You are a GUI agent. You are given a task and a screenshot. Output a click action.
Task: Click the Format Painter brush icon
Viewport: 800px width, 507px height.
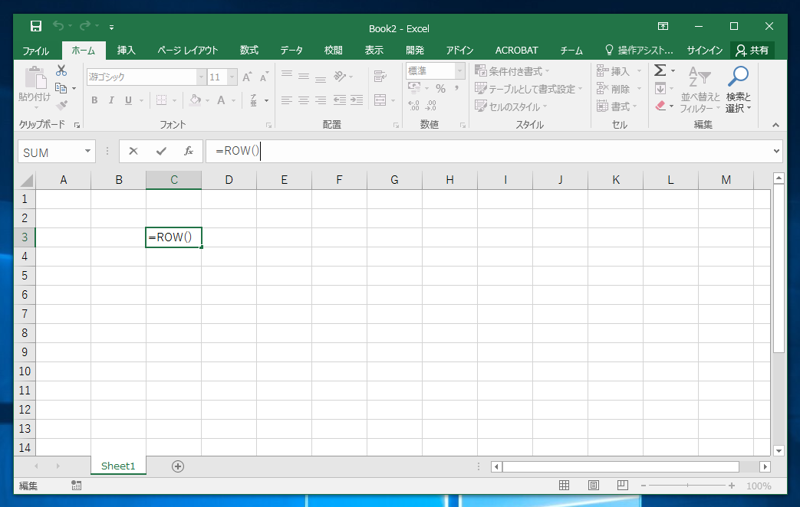pos(61,105)
